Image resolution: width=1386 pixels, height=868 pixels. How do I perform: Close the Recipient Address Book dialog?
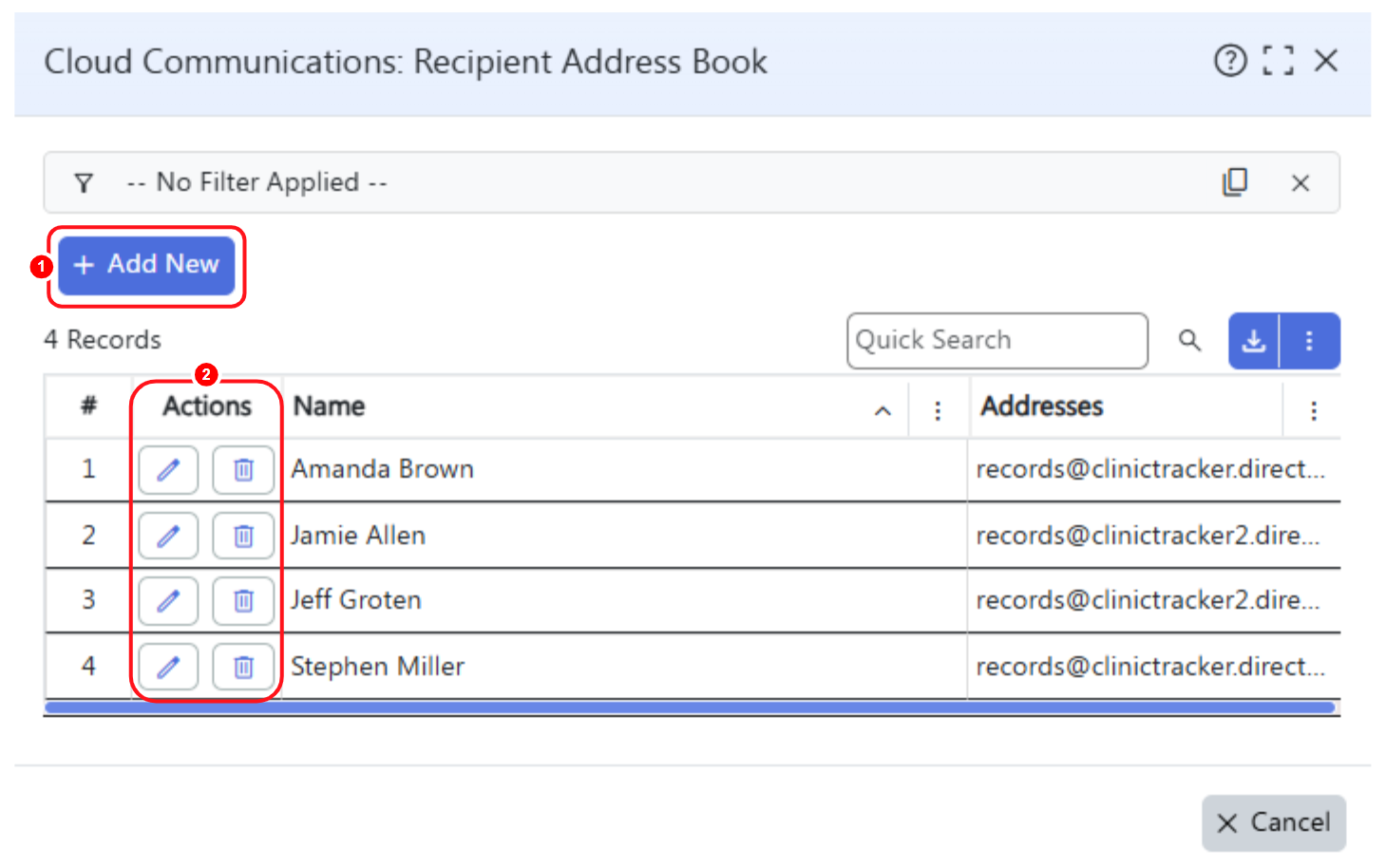click(1326, 61)
